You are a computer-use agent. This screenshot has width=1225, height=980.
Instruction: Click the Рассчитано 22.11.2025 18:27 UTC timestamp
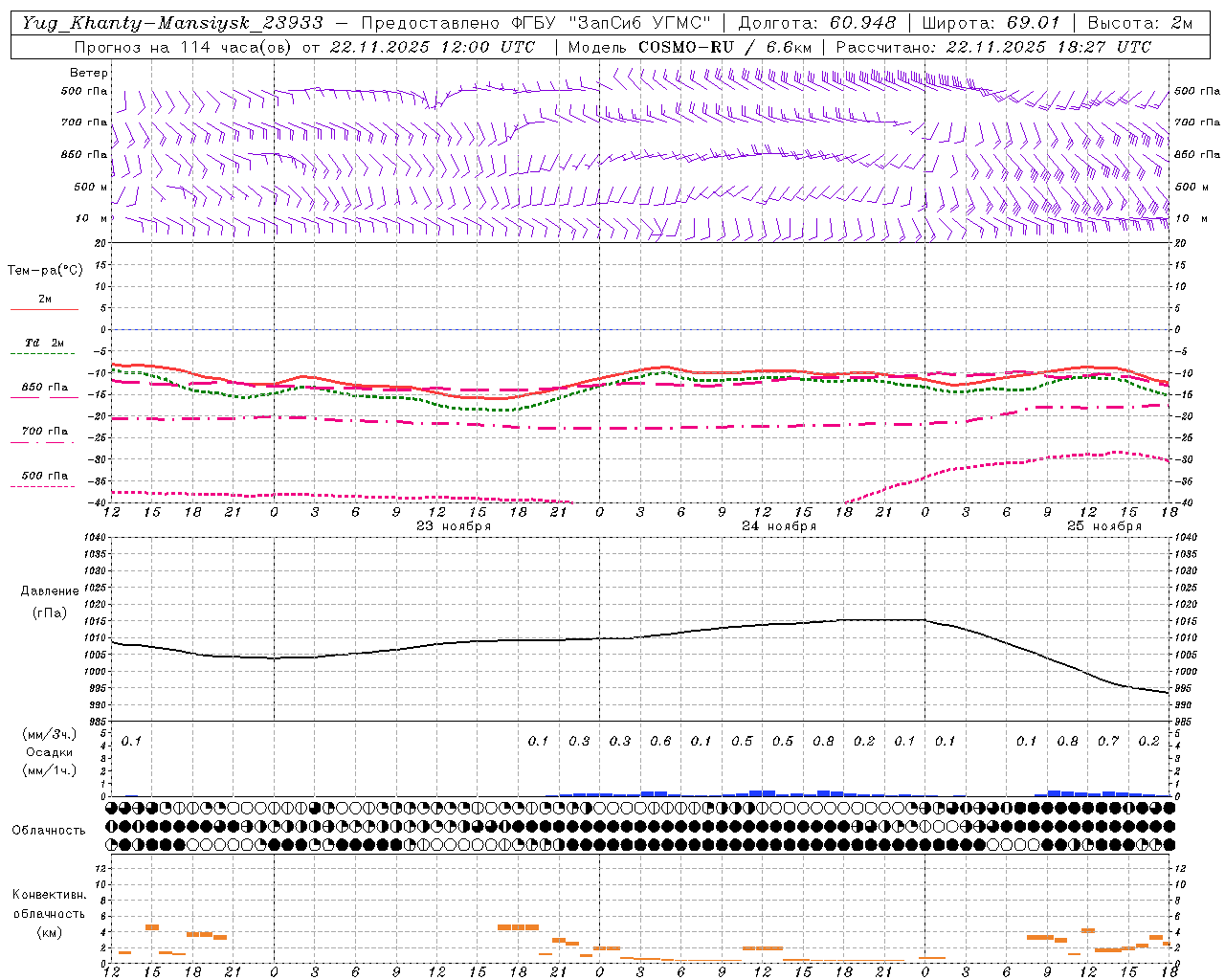click(993, 47)
